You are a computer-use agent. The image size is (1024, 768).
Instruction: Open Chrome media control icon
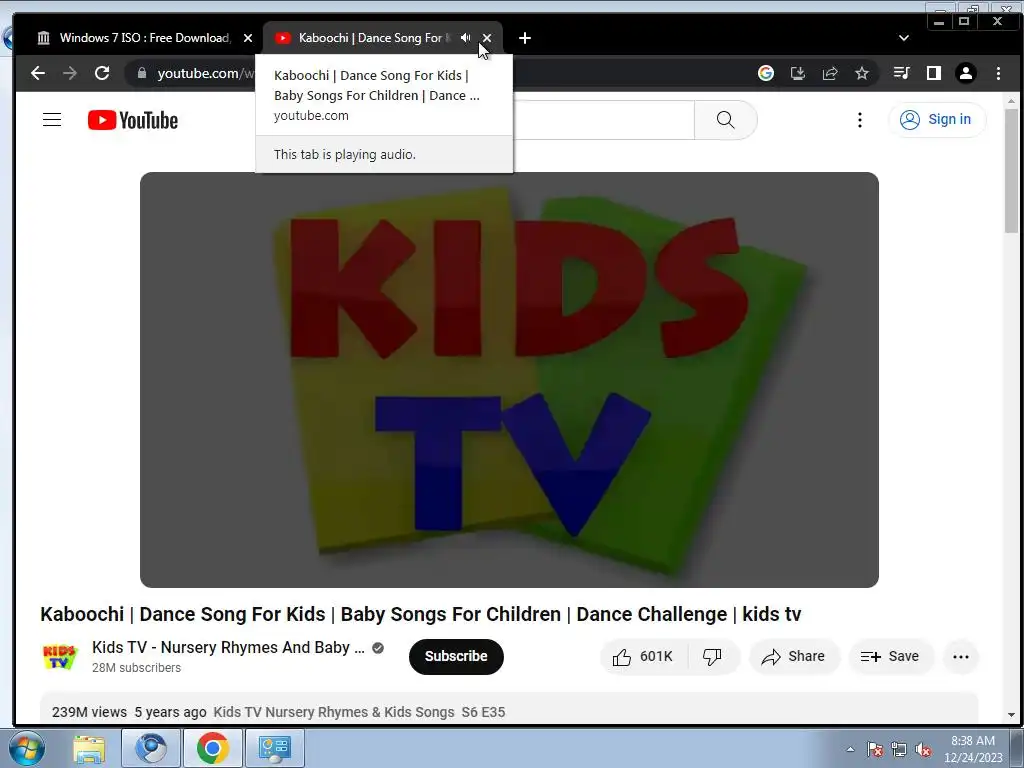click(901, 73)
